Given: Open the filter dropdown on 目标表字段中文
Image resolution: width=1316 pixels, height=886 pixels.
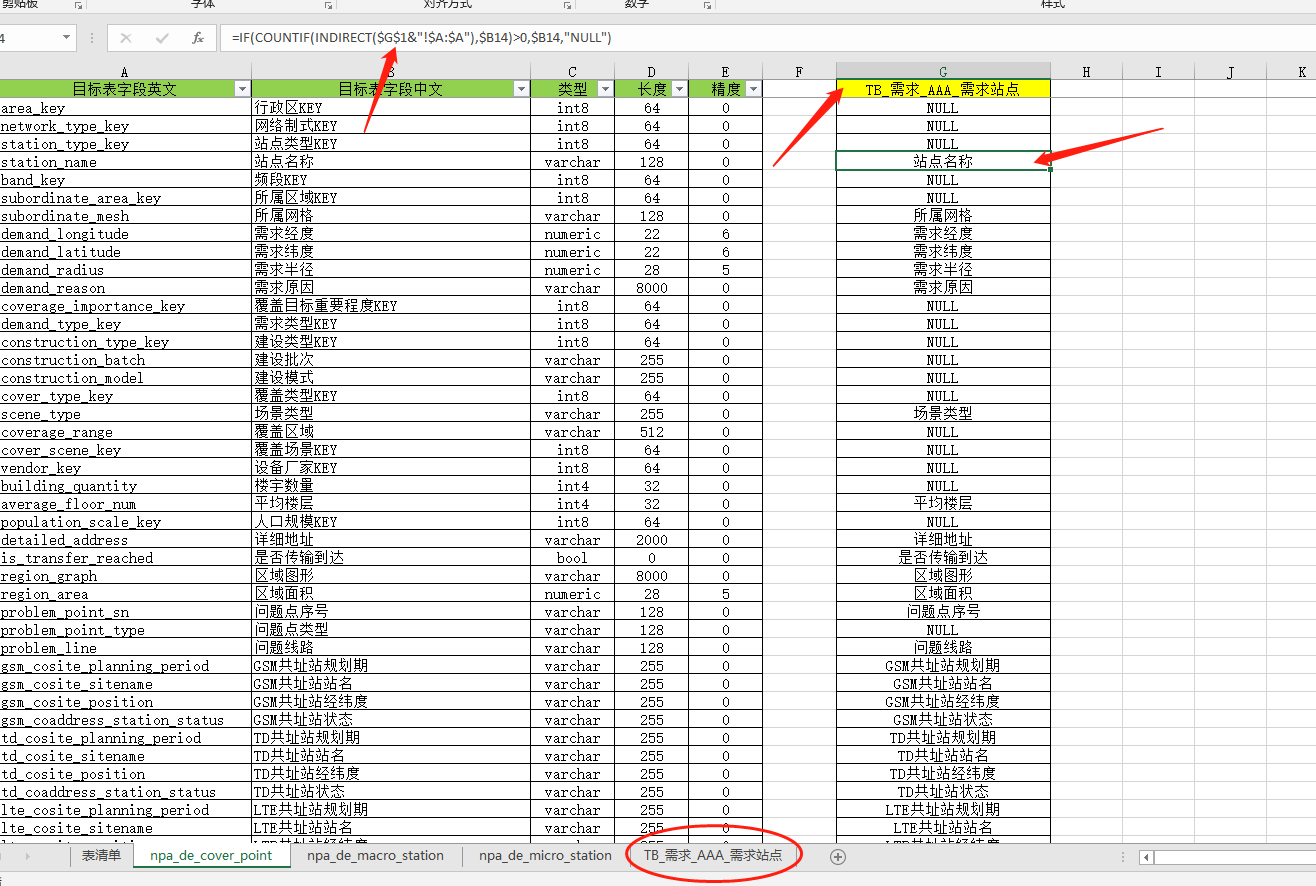Looking at the screenshot, I should [521, 88].
